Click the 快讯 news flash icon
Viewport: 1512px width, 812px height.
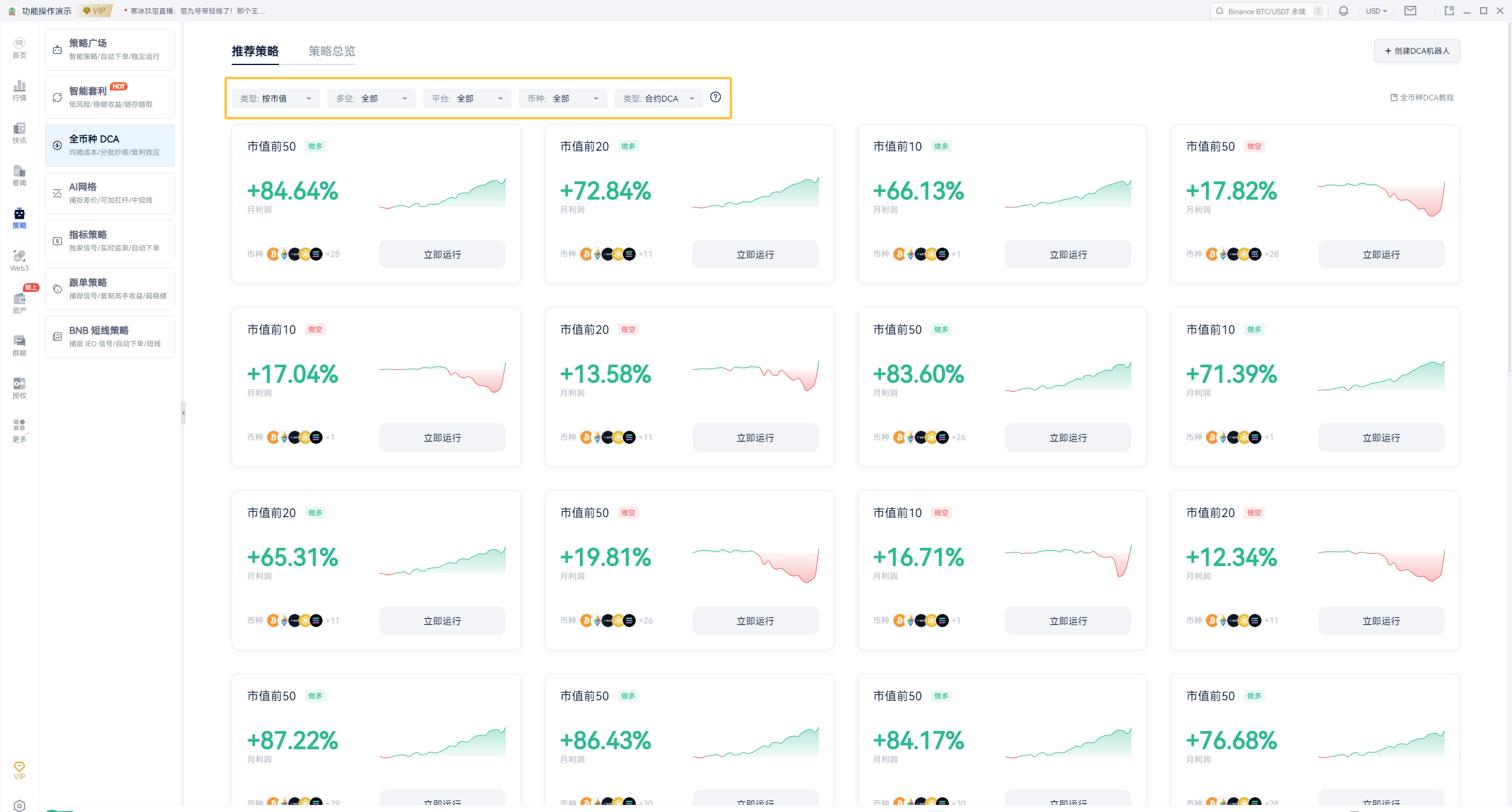pyautogui.click(x=19, y=132)
